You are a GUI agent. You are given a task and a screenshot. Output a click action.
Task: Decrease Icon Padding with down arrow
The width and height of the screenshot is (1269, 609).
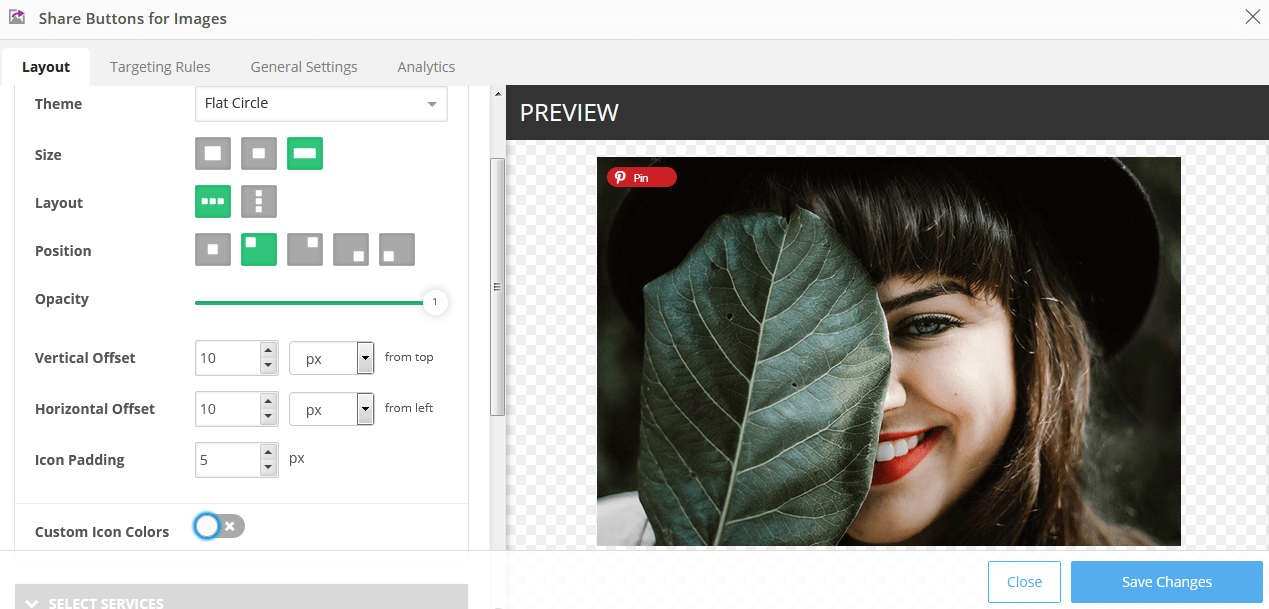coord(268,468)
